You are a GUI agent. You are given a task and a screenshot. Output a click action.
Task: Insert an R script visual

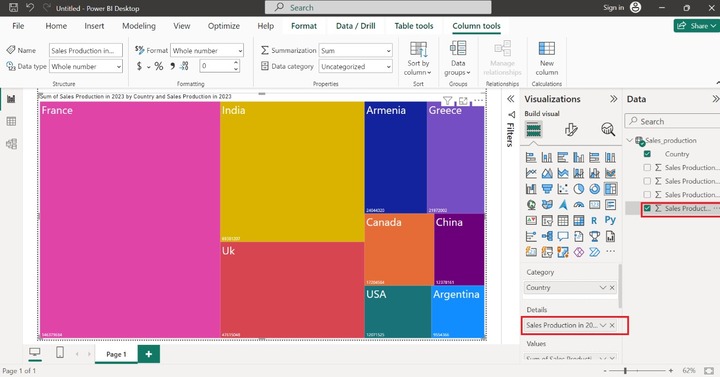(594, 220)
